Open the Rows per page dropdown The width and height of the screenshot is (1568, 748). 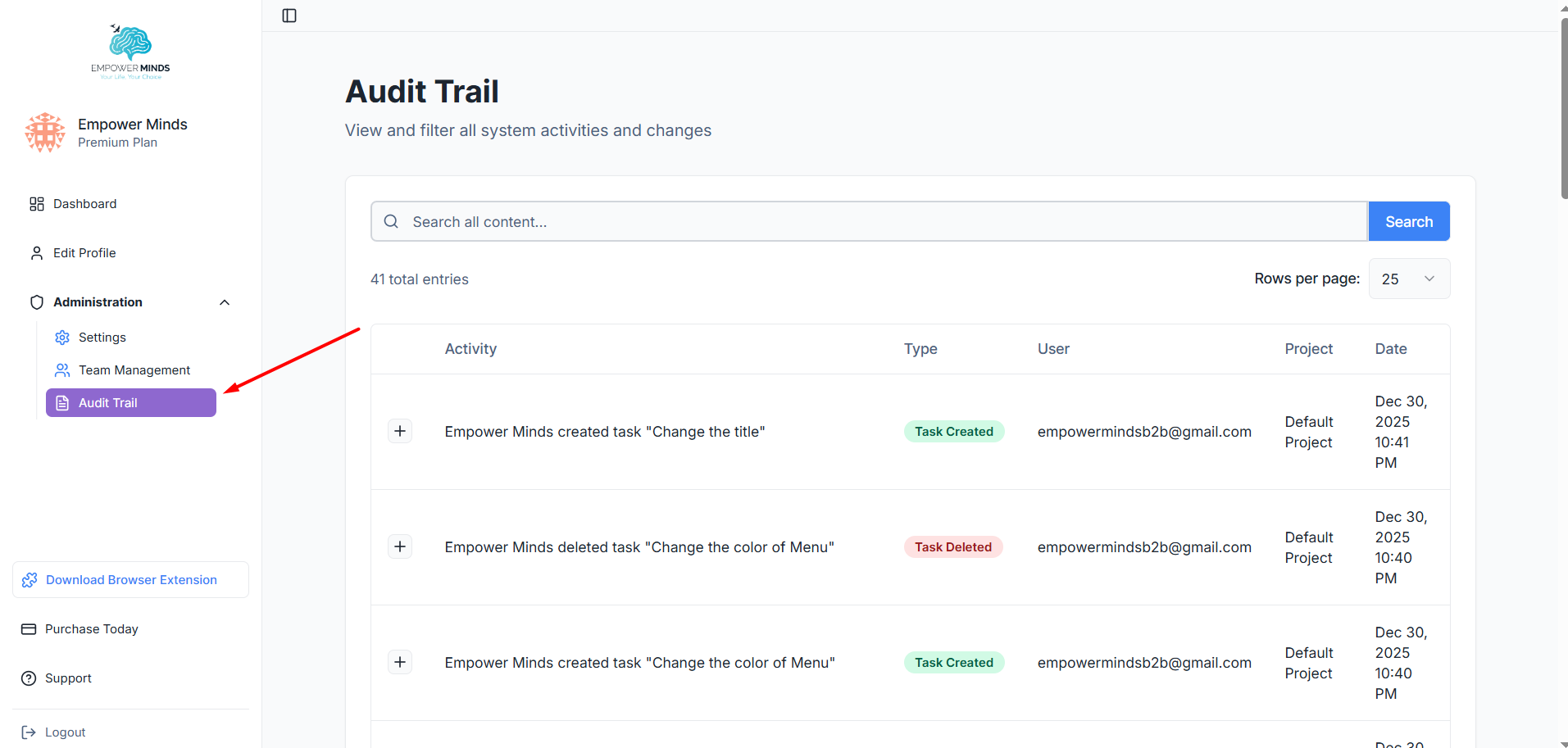click(1409, 279)
